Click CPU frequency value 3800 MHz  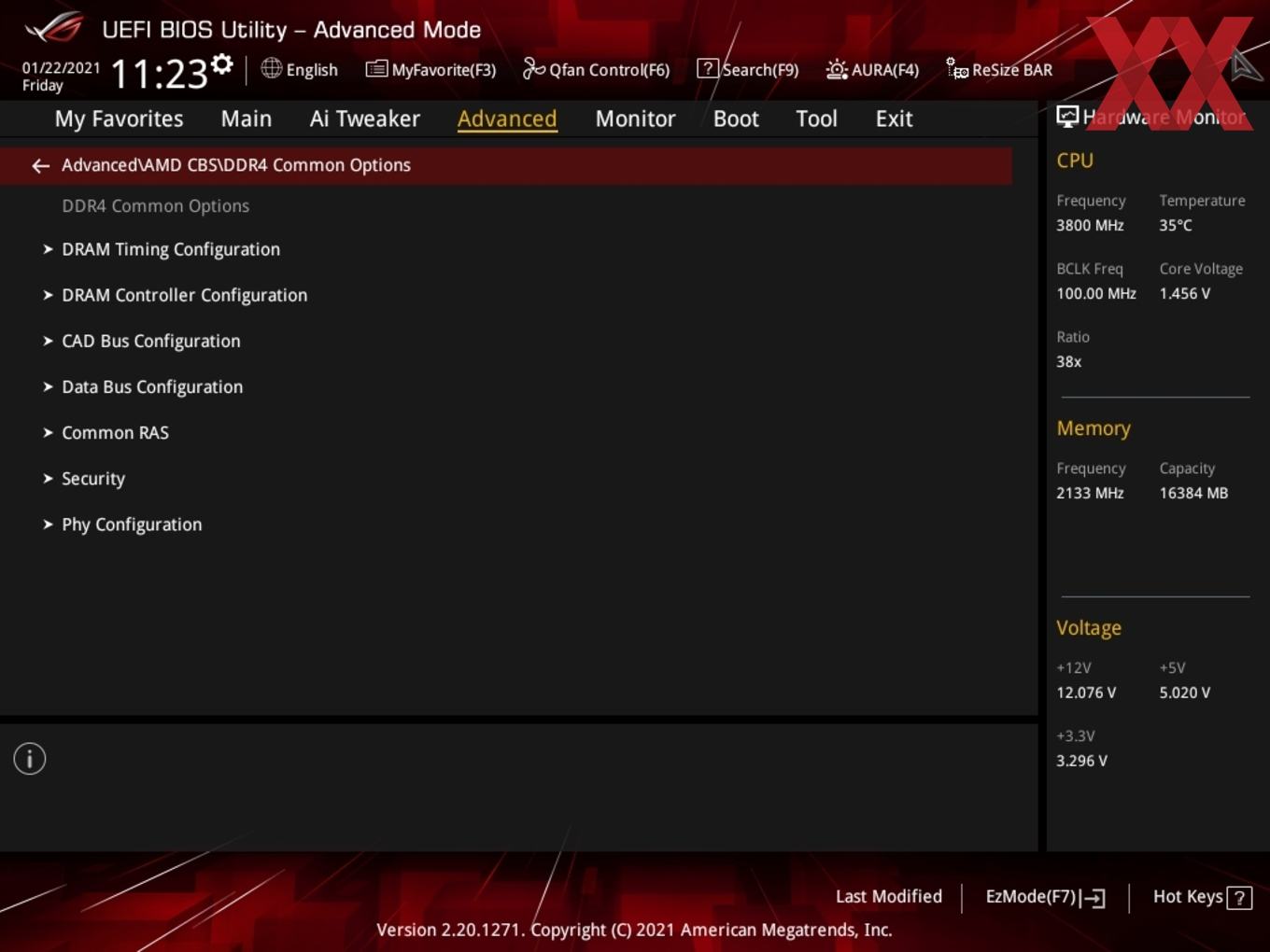pos(1090,226)
